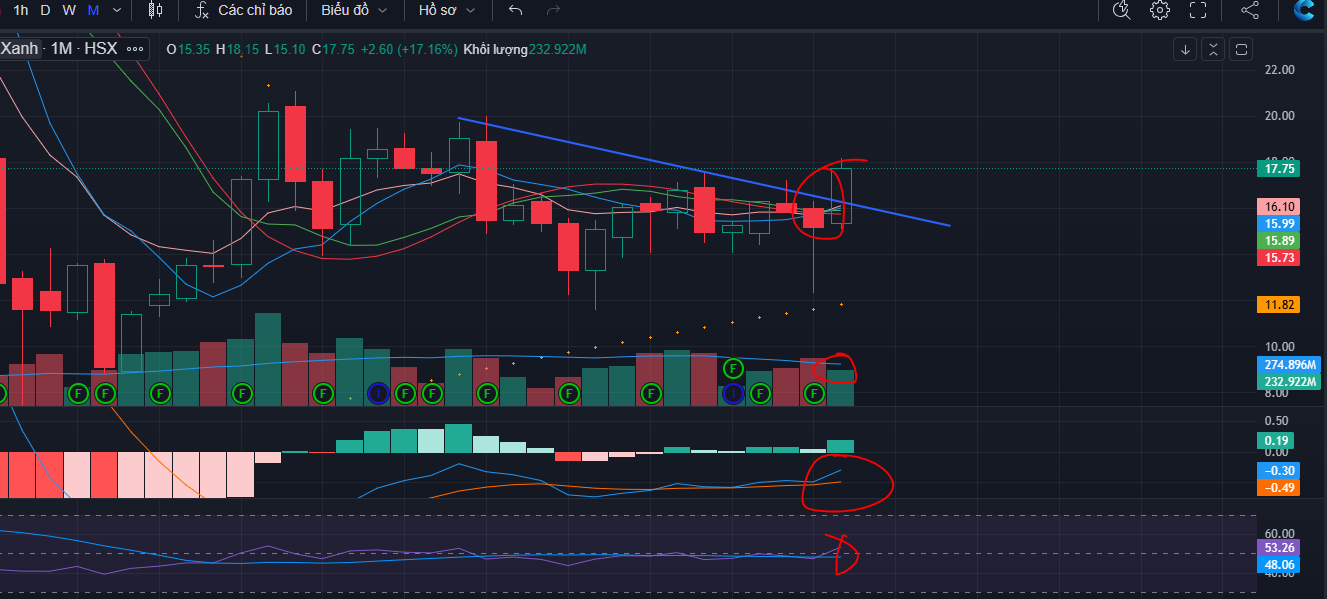1327x599 pixels.
Task: Click the 11.82 orange price label
Action: pyautogui.click(x=1280, y=305)
